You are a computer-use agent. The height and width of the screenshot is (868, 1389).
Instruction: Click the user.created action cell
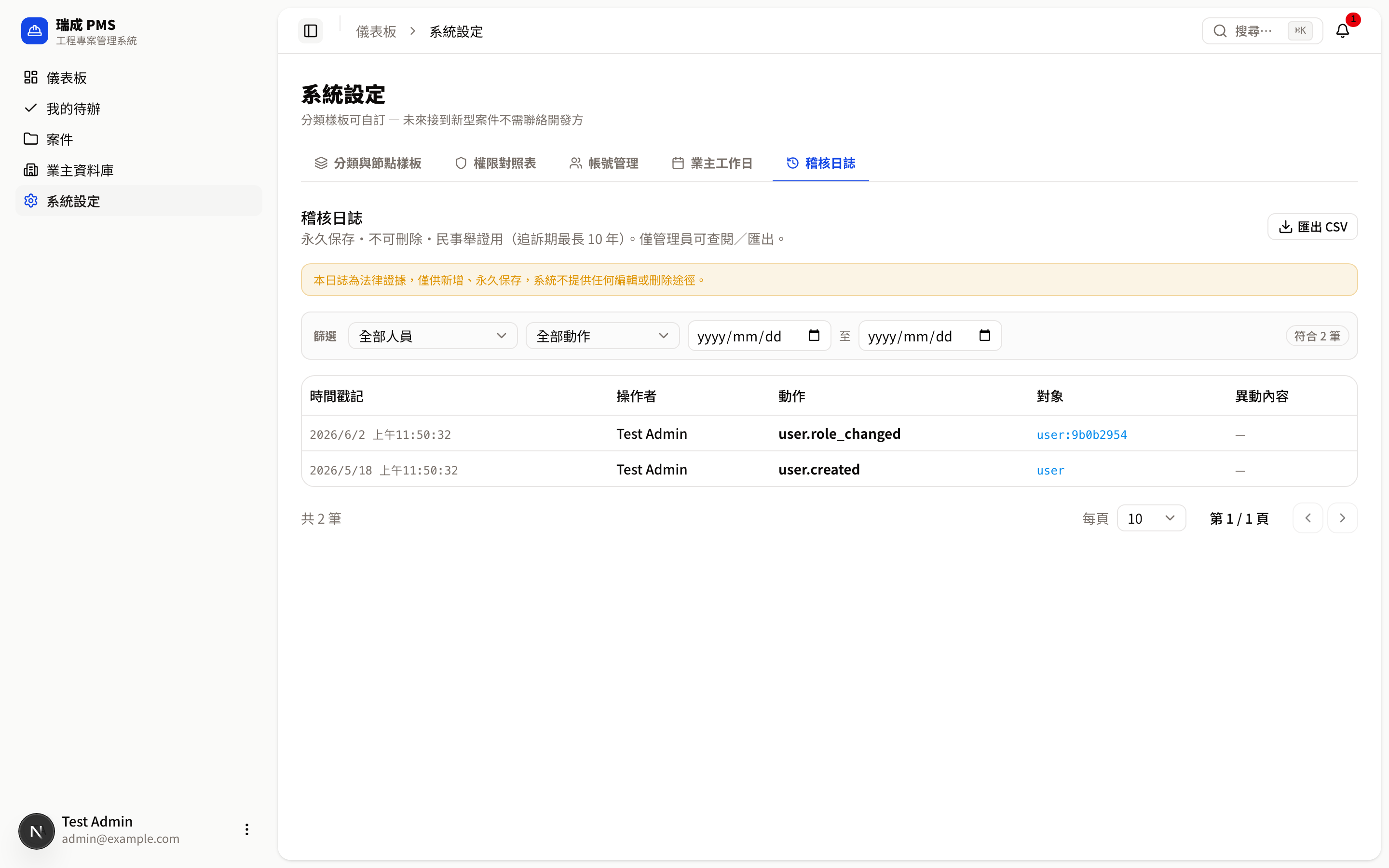819,470
